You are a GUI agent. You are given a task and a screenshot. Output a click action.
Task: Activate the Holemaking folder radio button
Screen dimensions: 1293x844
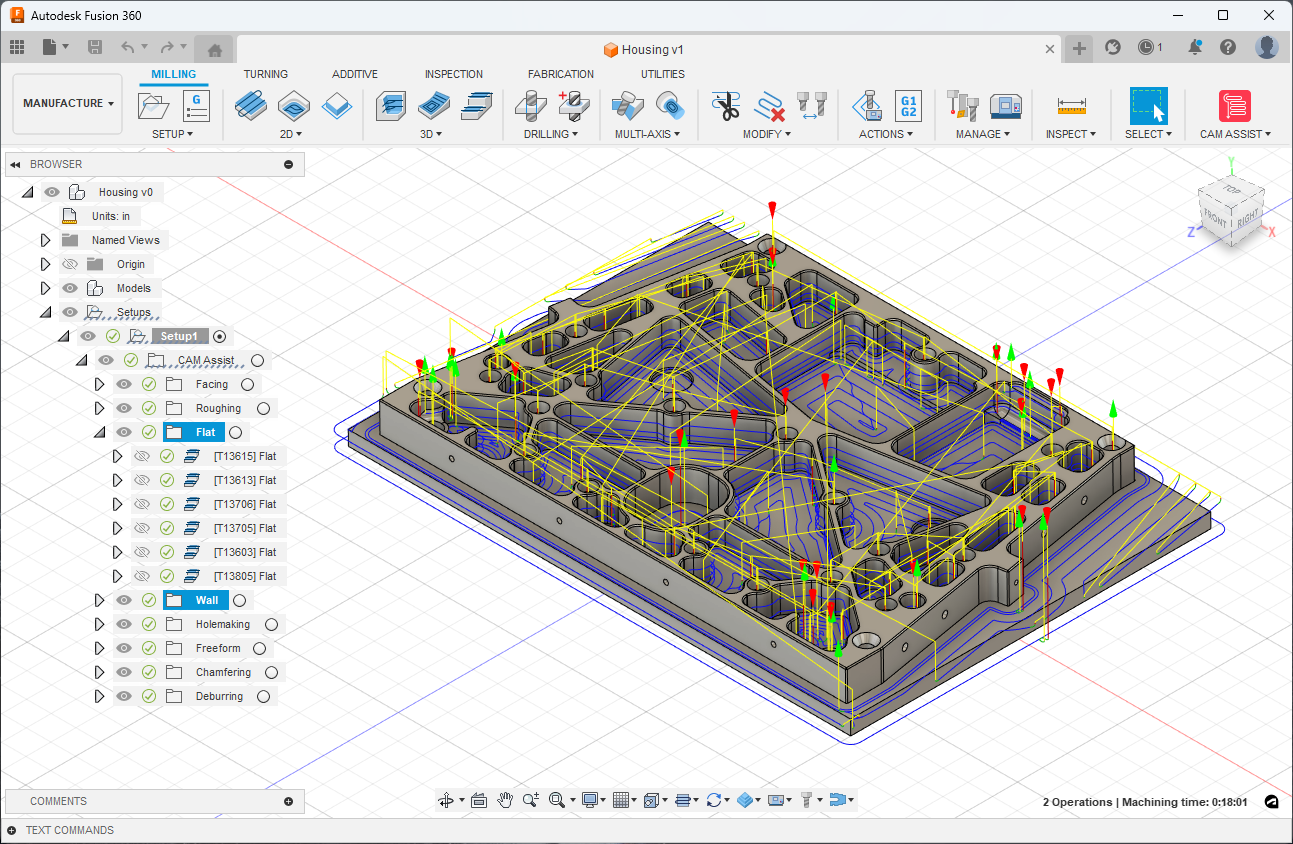pyautogui.click(x=271, y=624)
